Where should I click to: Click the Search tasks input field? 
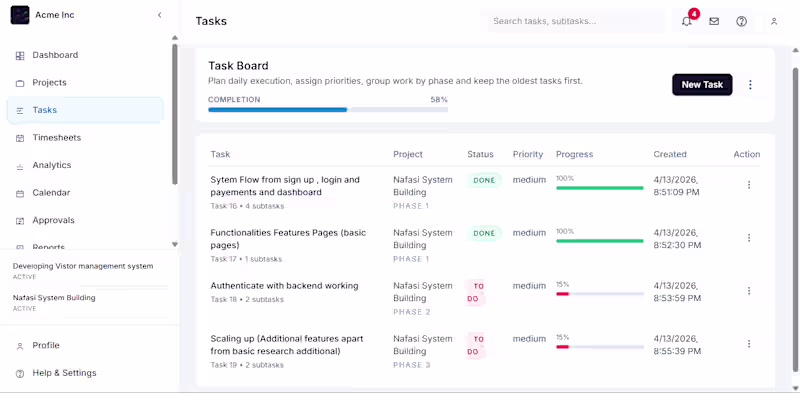tap(576, 21)
